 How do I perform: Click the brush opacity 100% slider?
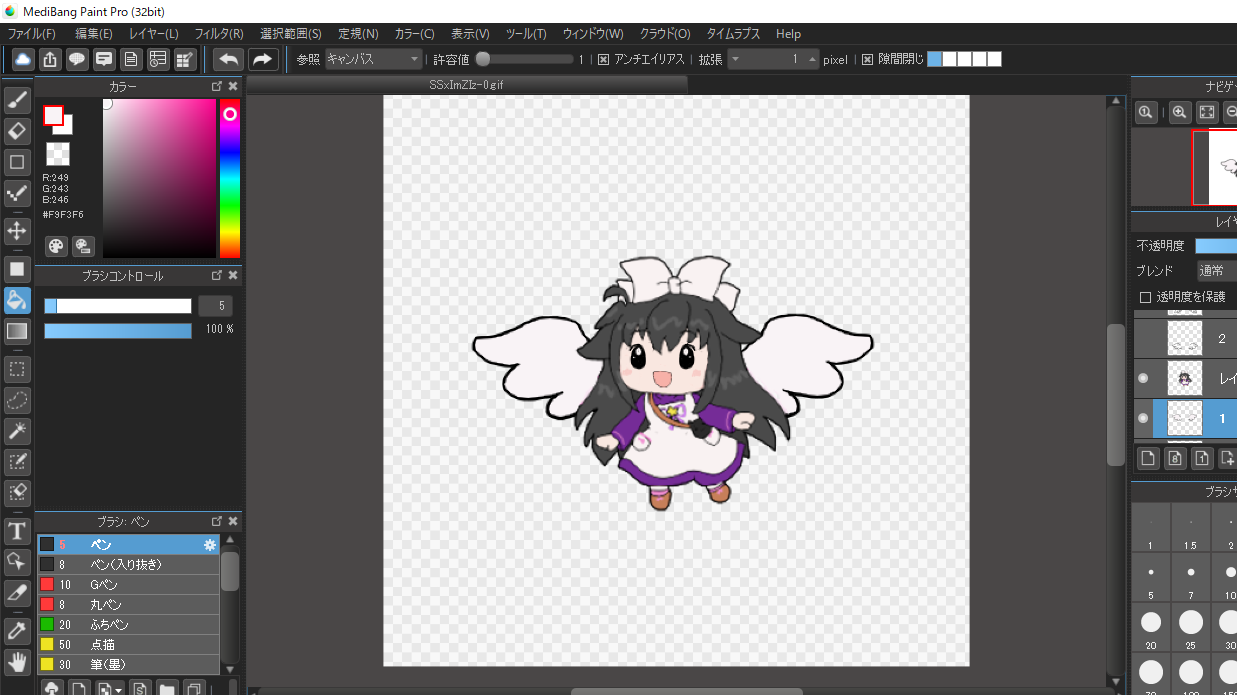click(118, 330)
